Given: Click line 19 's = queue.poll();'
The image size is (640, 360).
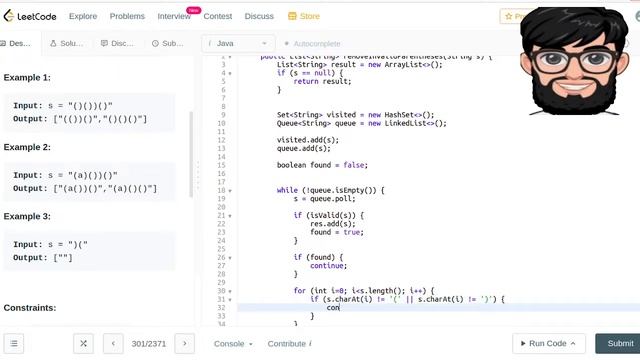Looking at the screenshot, I should (324, 199).
